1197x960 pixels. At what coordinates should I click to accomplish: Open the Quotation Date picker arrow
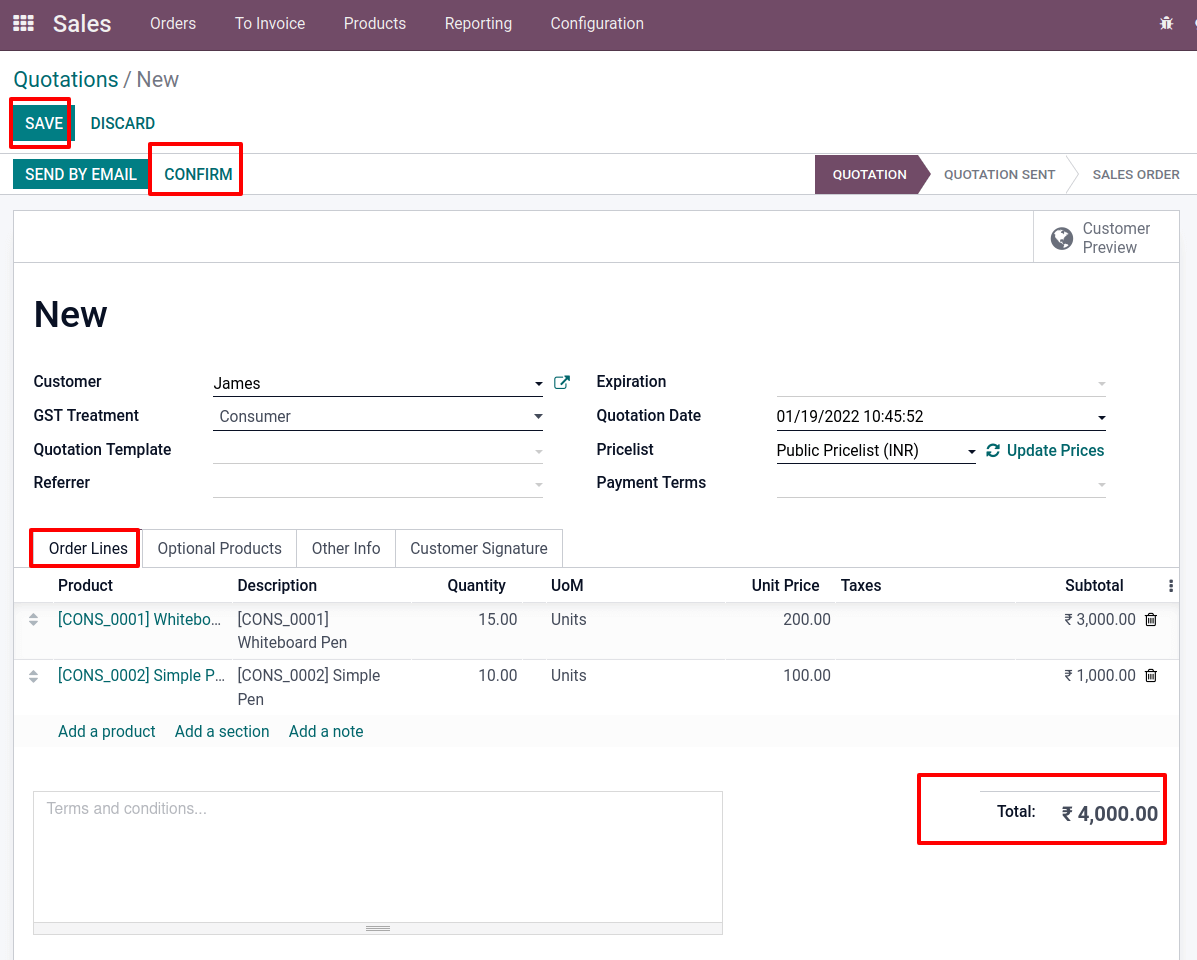1101,417
